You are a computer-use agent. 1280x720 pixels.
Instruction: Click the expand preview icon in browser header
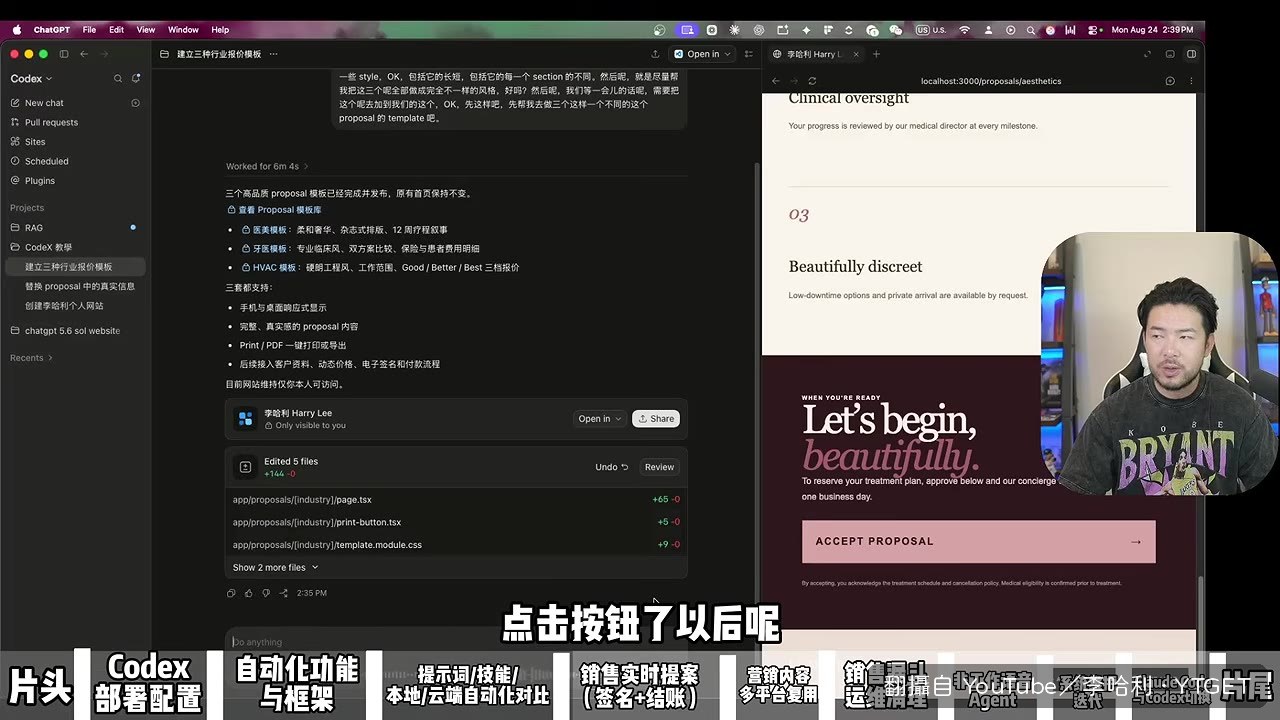(1147, 54)
